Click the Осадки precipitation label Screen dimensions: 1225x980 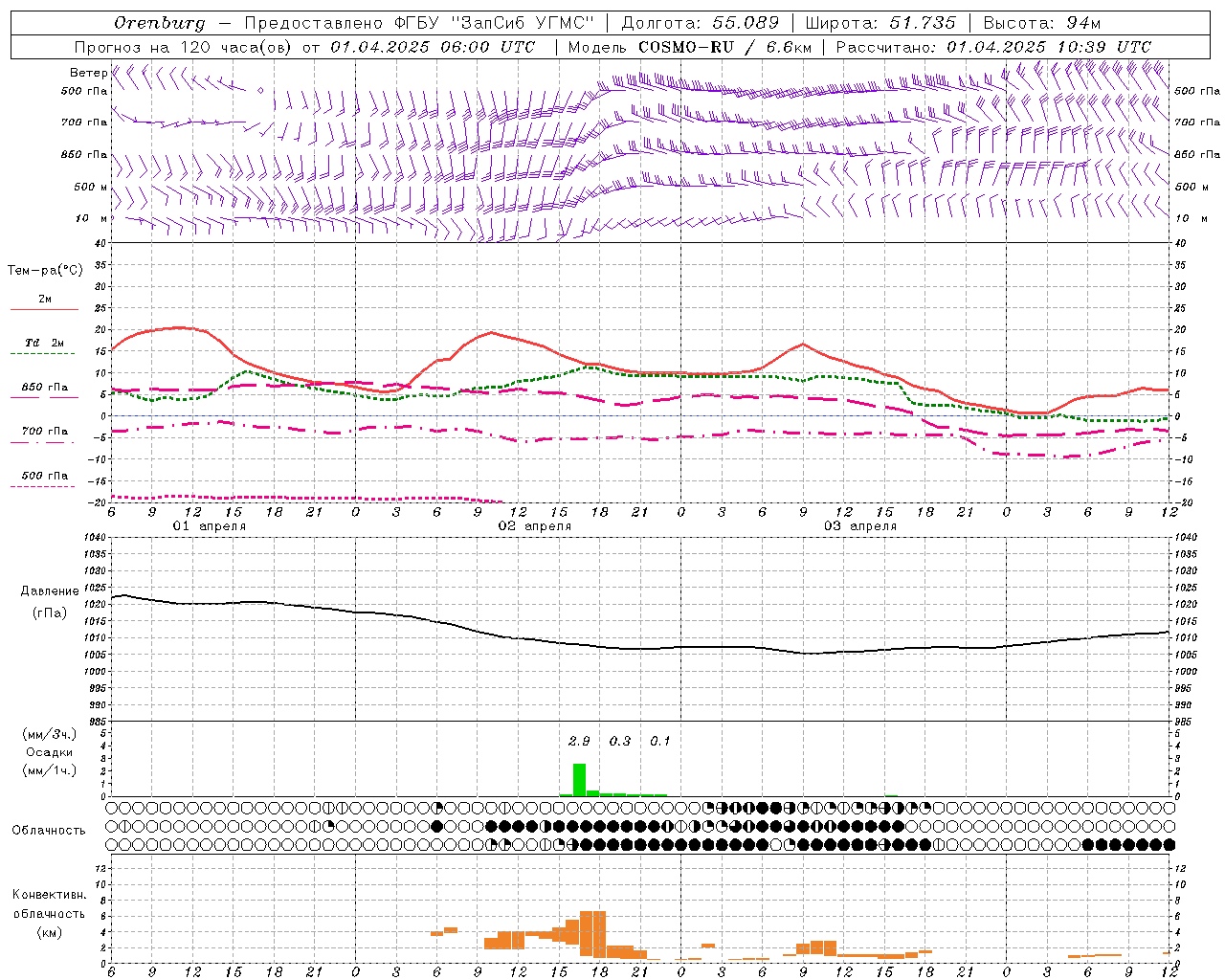(49, 752)
